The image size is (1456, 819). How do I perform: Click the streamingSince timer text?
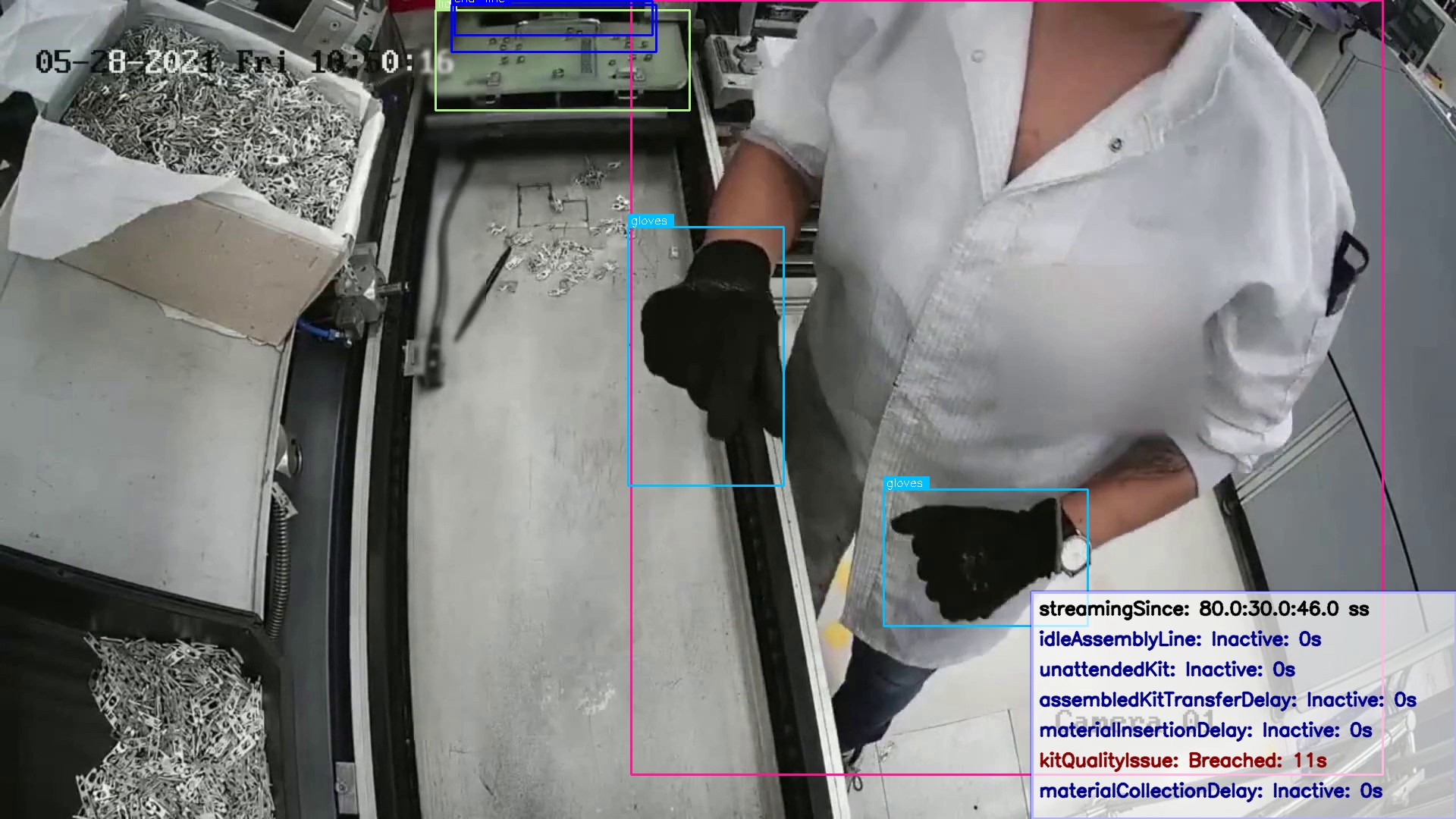1203,609
